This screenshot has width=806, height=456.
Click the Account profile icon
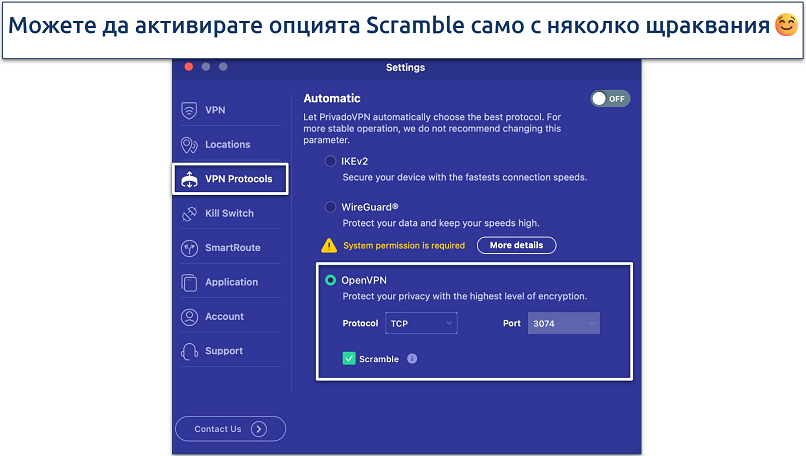(188, 317)
